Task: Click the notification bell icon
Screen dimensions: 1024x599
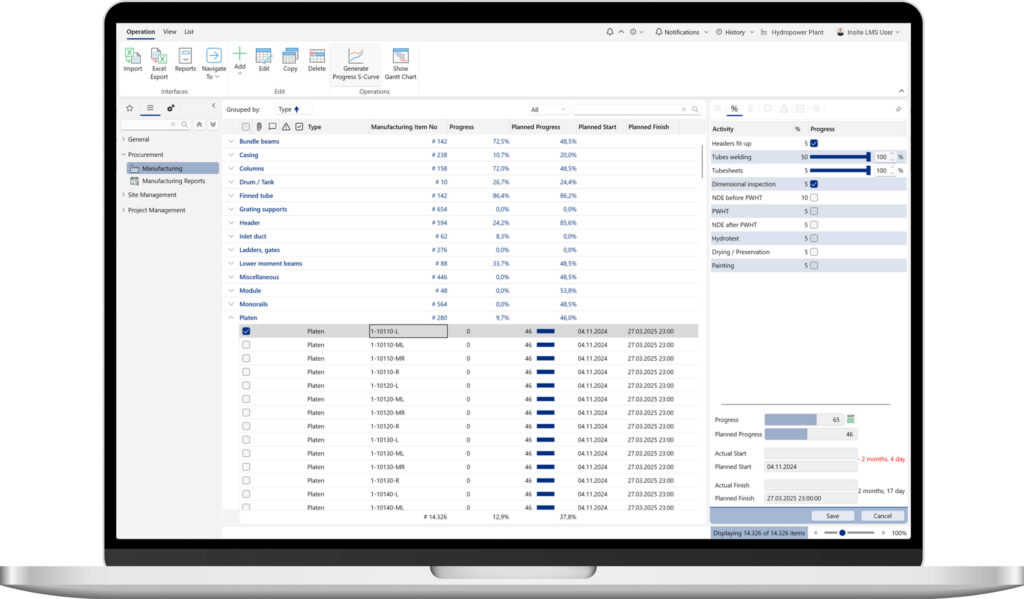Action: point(610,31)
